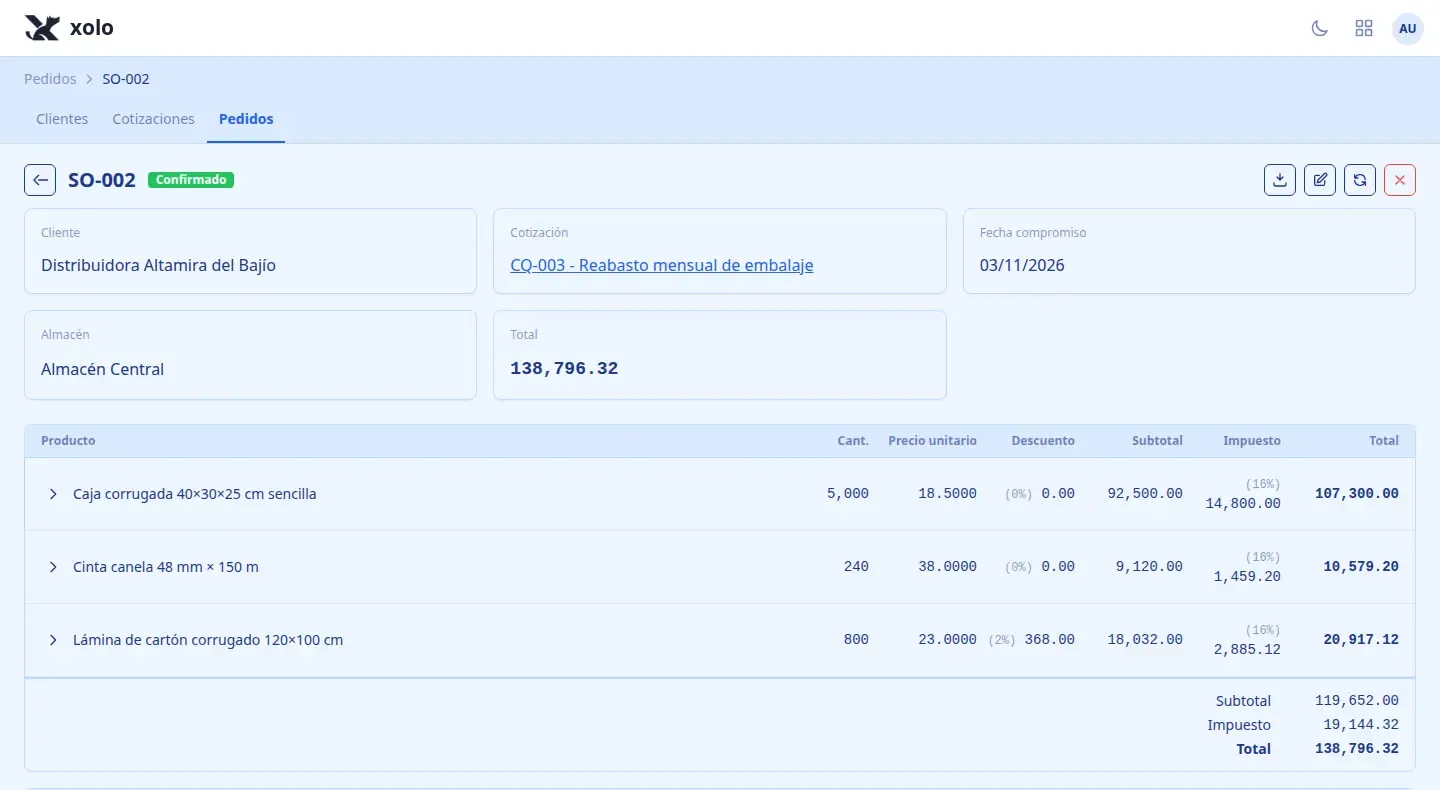Click subtotal cell 9,120.00
This screenshot has height=790, width=1440.
(x=1149, y=566)
